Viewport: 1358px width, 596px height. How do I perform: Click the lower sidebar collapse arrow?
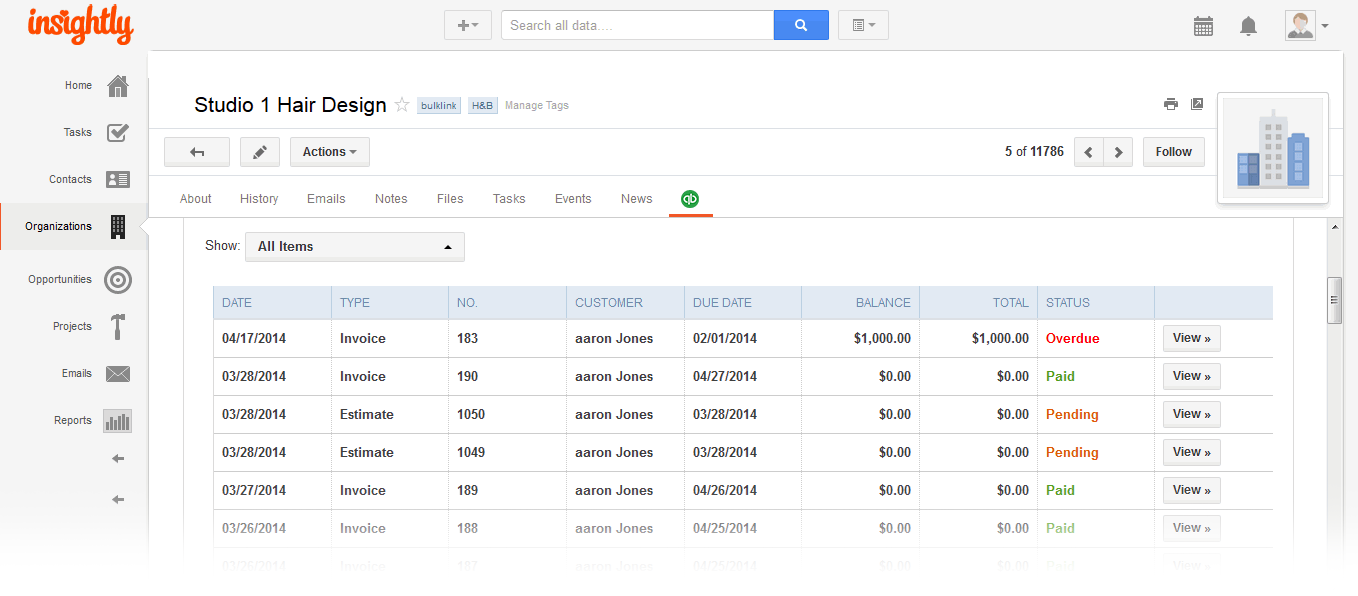(118, 499)
